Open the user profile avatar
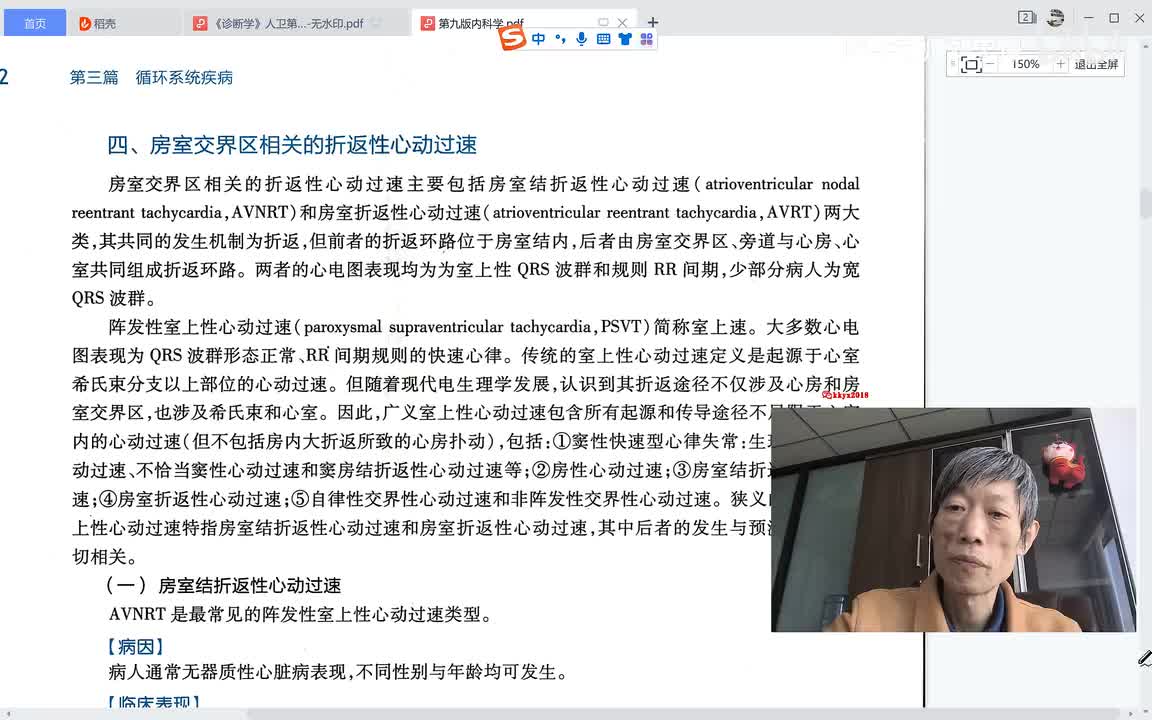This screenshot has width=1152, height=720. [x=1056, y=18]
